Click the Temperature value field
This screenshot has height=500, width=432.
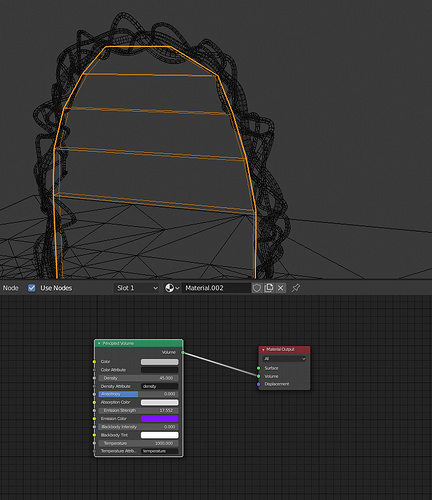click(138, 443)
